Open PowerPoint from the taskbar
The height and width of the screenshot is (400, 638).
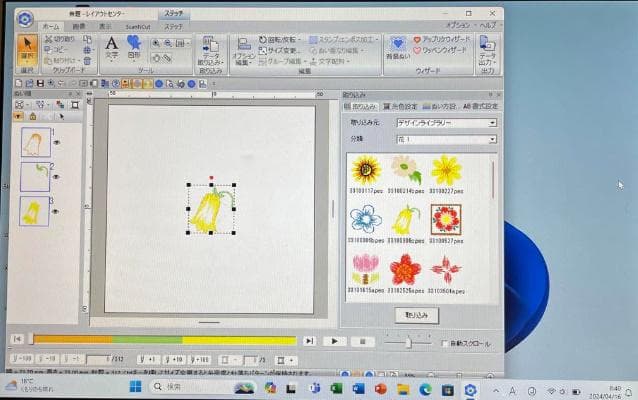[381, 389]
